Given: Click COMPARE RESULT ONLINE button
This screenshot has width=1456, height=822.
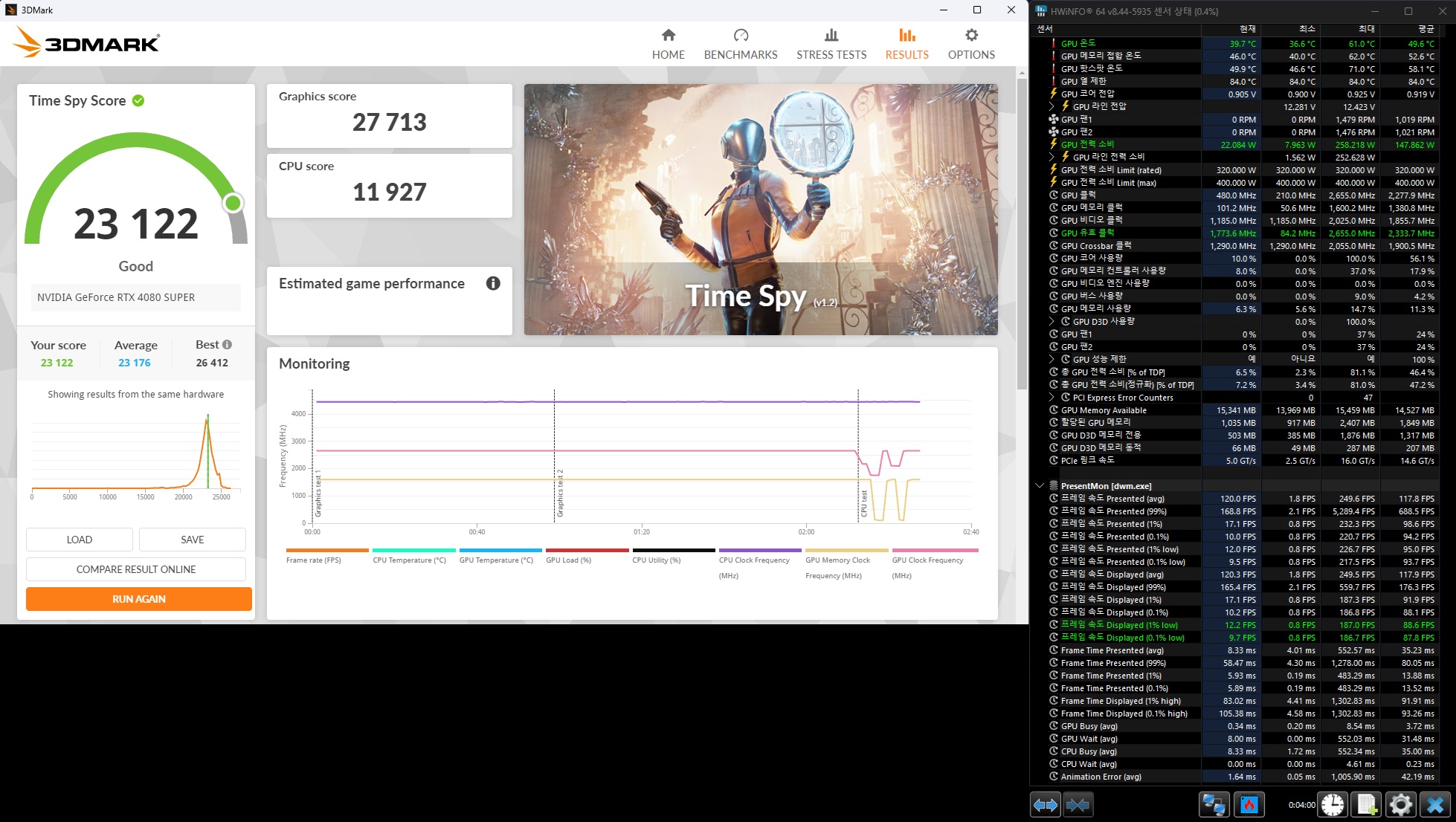Looking at the screenshot, I should (136, 569).
